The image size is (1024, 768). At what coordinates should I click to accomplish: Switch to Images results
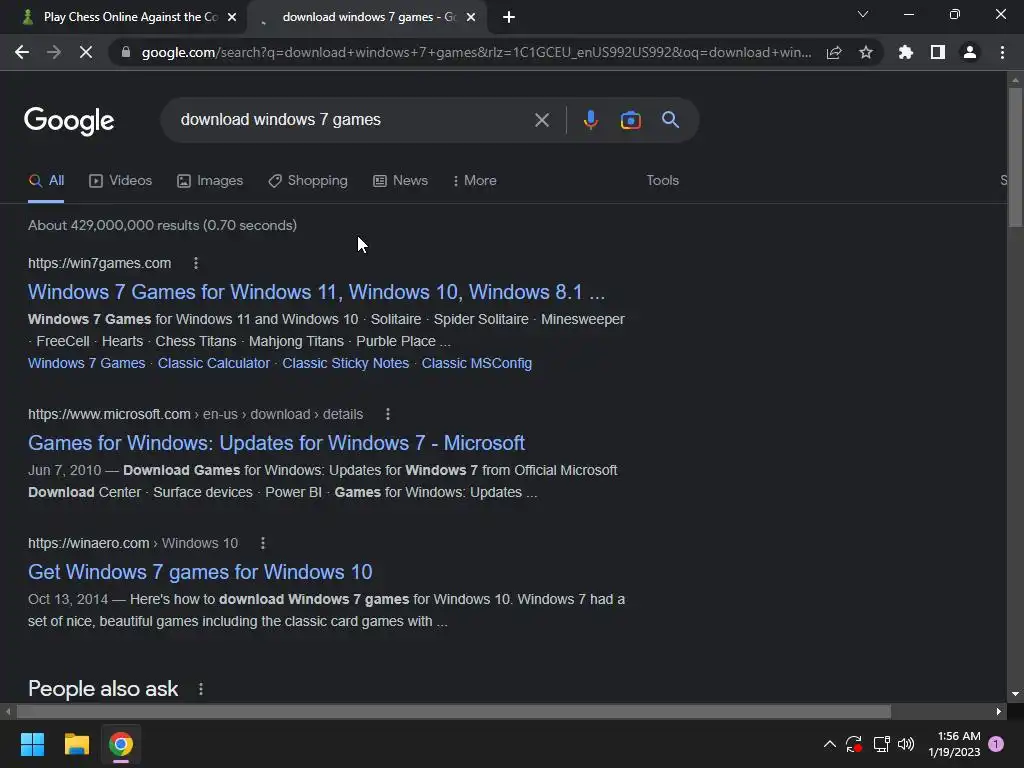pos(210,181)
